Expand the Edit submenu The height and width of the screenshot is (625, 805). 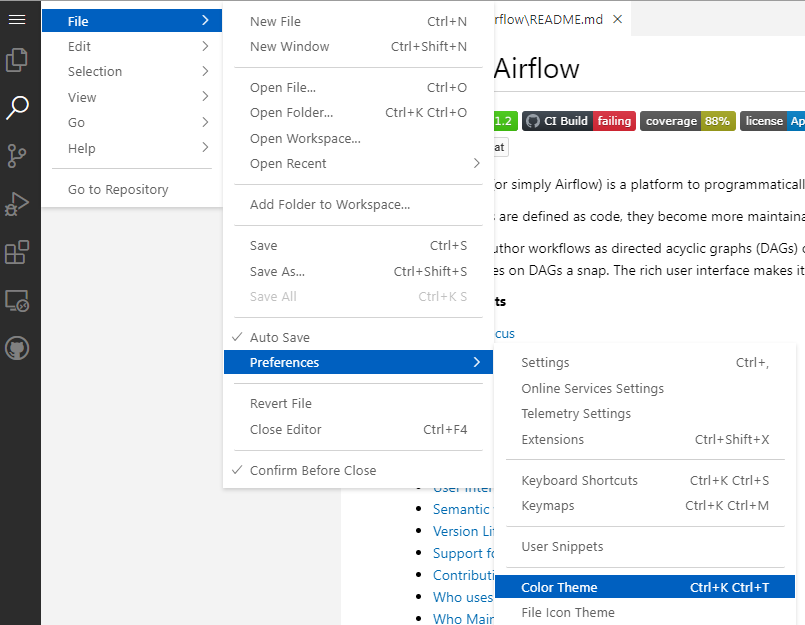[x=132, y=46]
